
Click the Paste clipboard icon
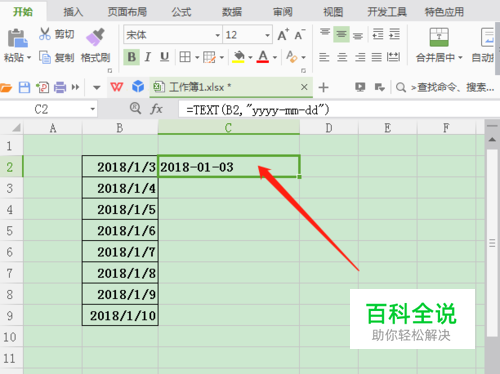tap(17, 38)
